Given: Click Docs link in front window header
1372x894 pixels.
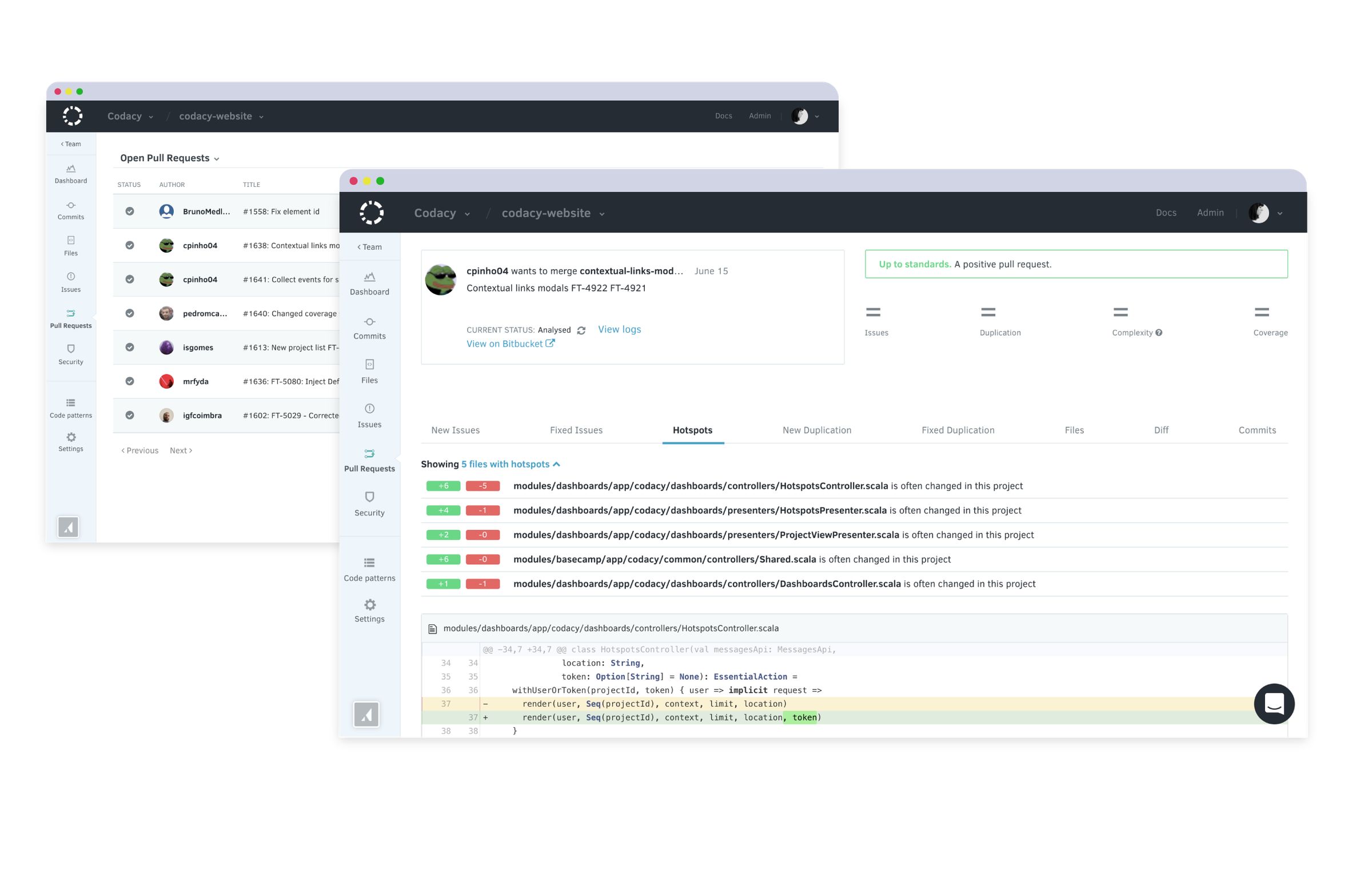Looking at the screenshot, I should pos(1166,213).
